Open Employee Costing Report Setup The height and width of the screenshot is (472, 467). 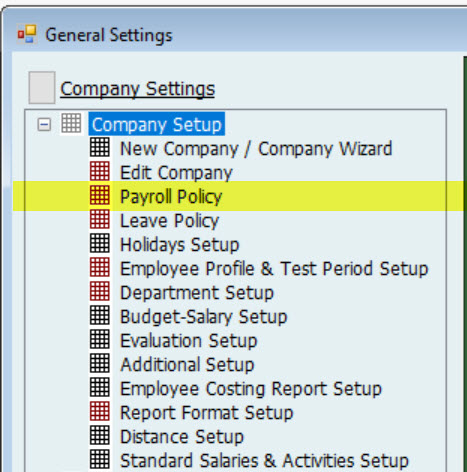(x=251, y=389)
